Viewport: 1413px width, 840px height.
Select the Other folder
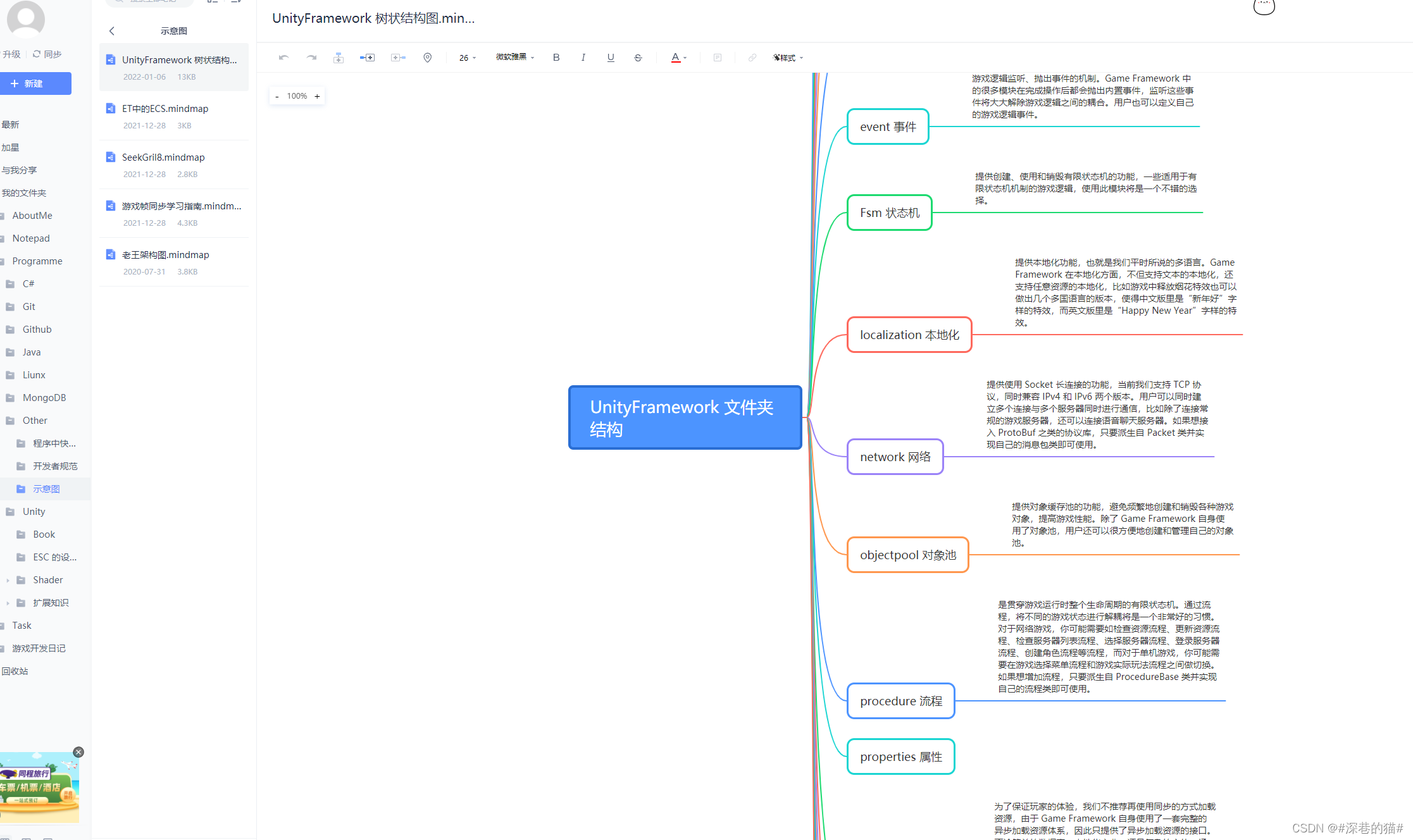(x=35, y=421)
